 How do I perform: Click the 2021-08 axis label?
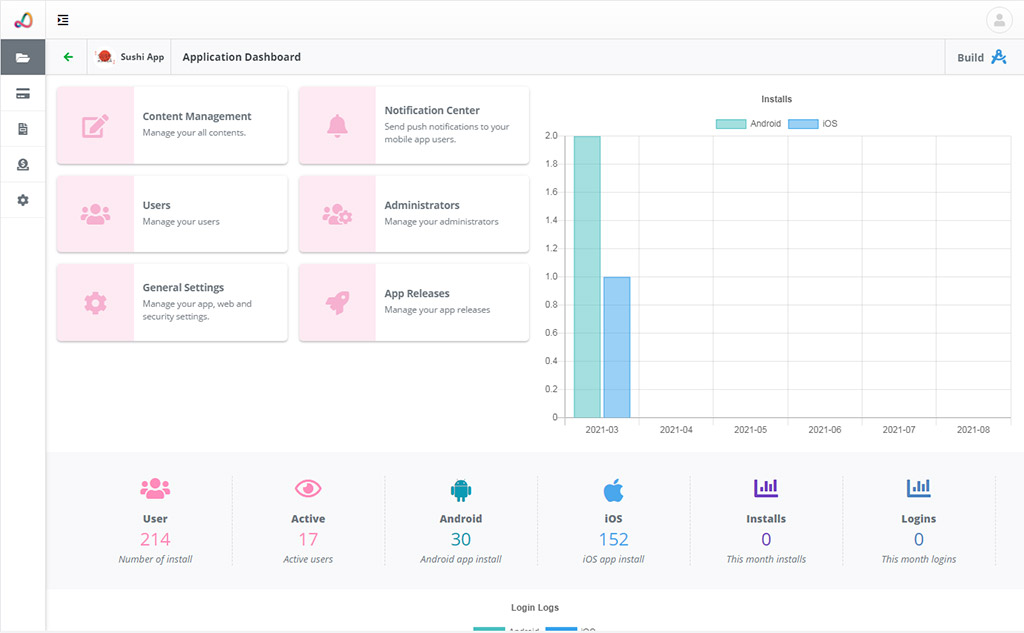pos(973,430)
